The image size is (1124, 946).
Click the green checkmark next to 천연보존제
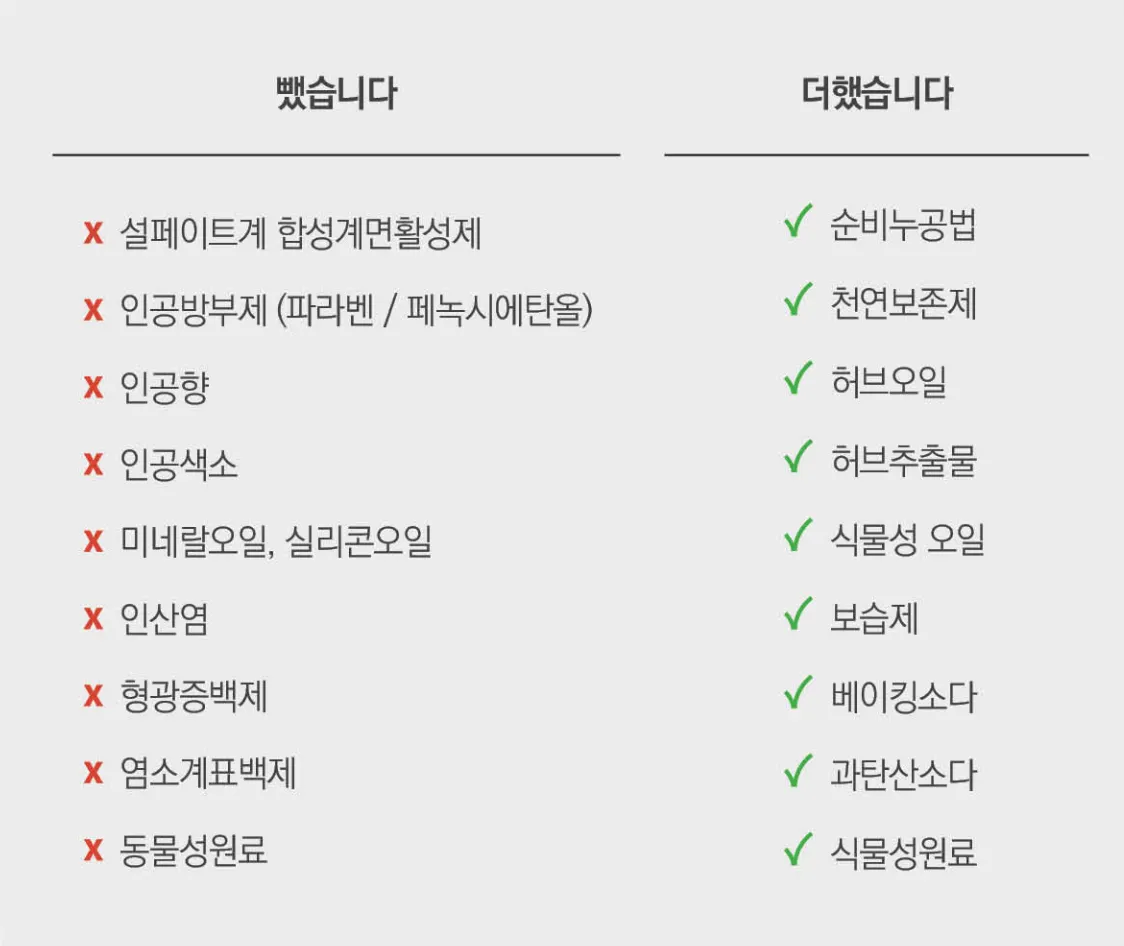click(798, 300)
